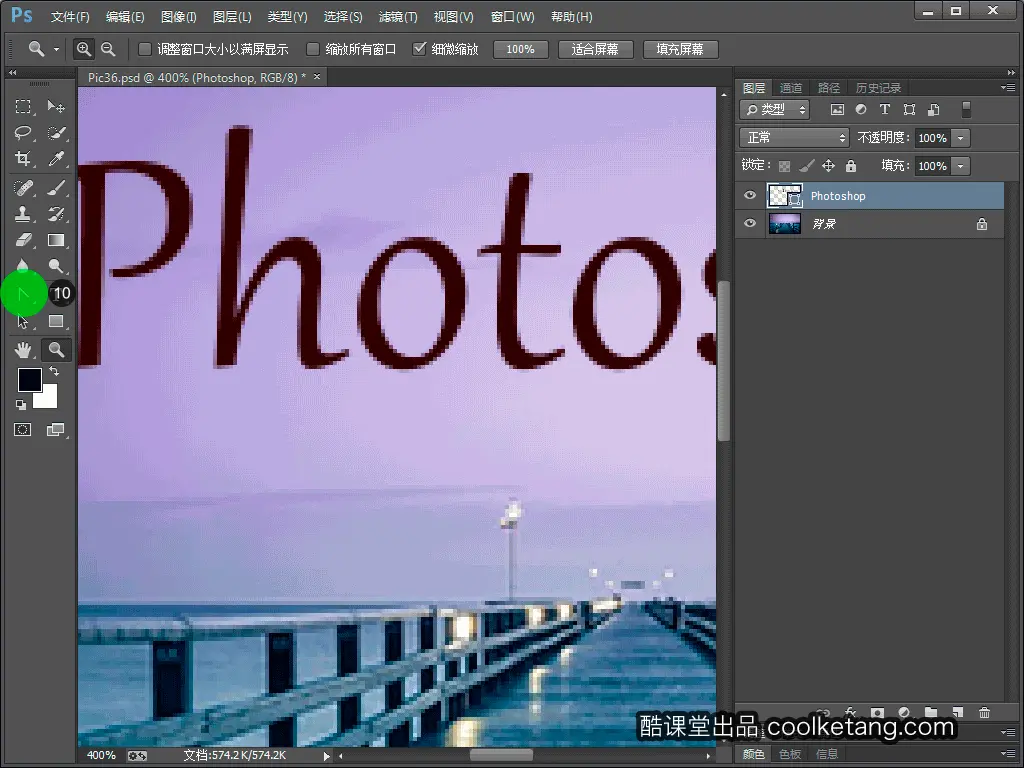Hide the Photoshop text layer

pyautogui.click(x=750, y=195)
